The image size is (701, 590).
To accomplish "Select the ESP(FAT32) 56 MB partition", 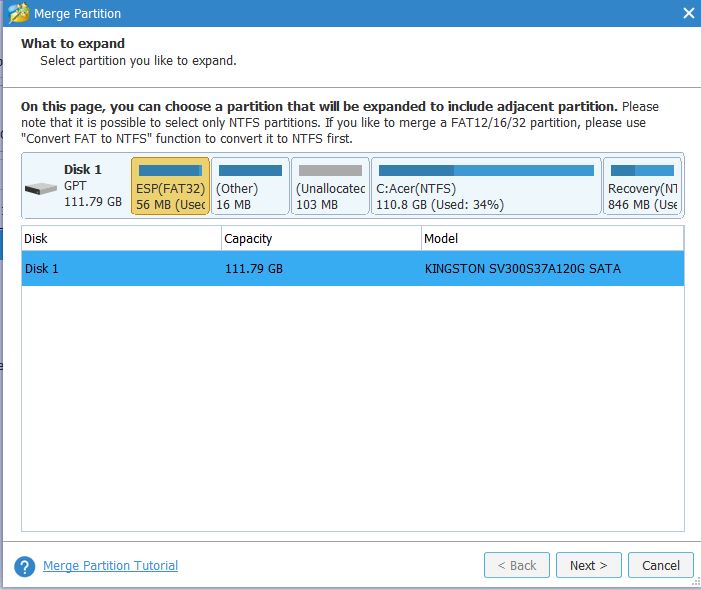I will 170,186.
